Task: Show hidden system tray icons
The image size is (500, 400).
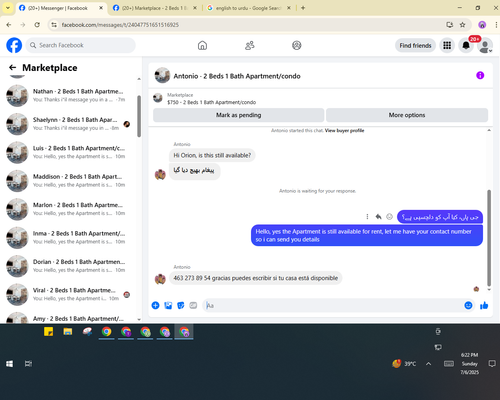Action: pos(428,364)
